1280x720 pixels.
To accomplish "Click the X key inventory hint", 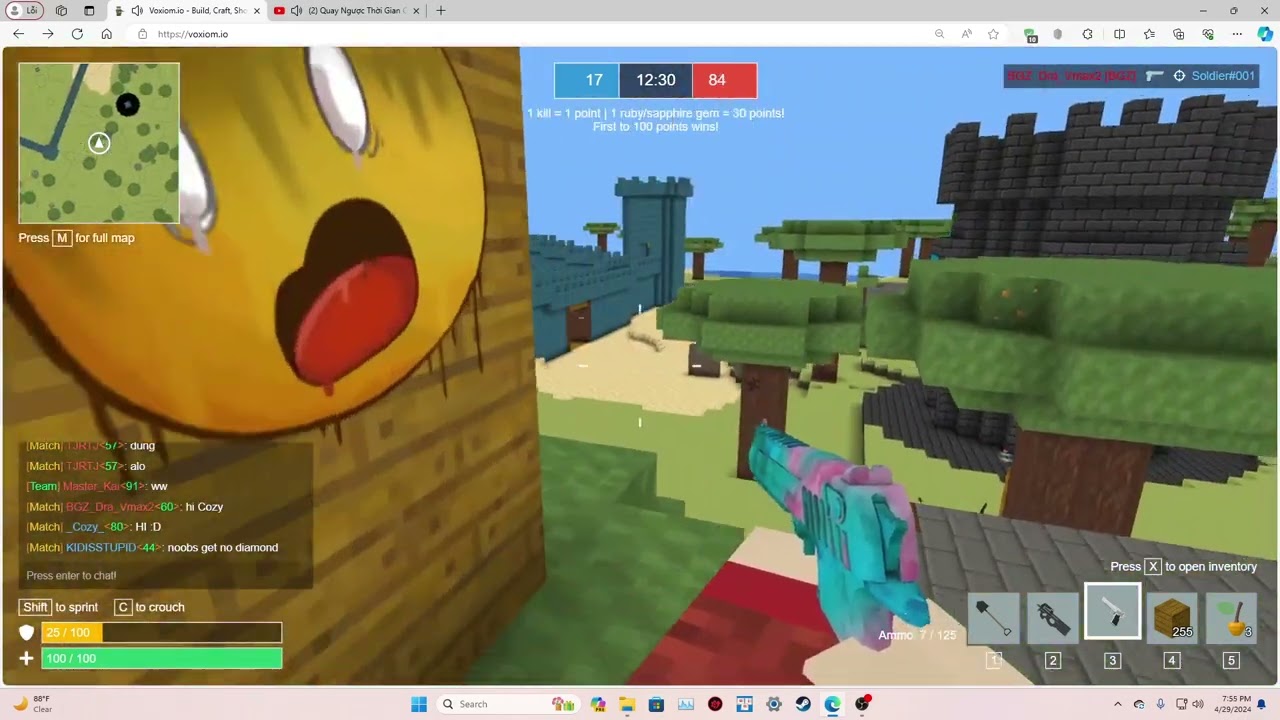I will [1153, 566].
